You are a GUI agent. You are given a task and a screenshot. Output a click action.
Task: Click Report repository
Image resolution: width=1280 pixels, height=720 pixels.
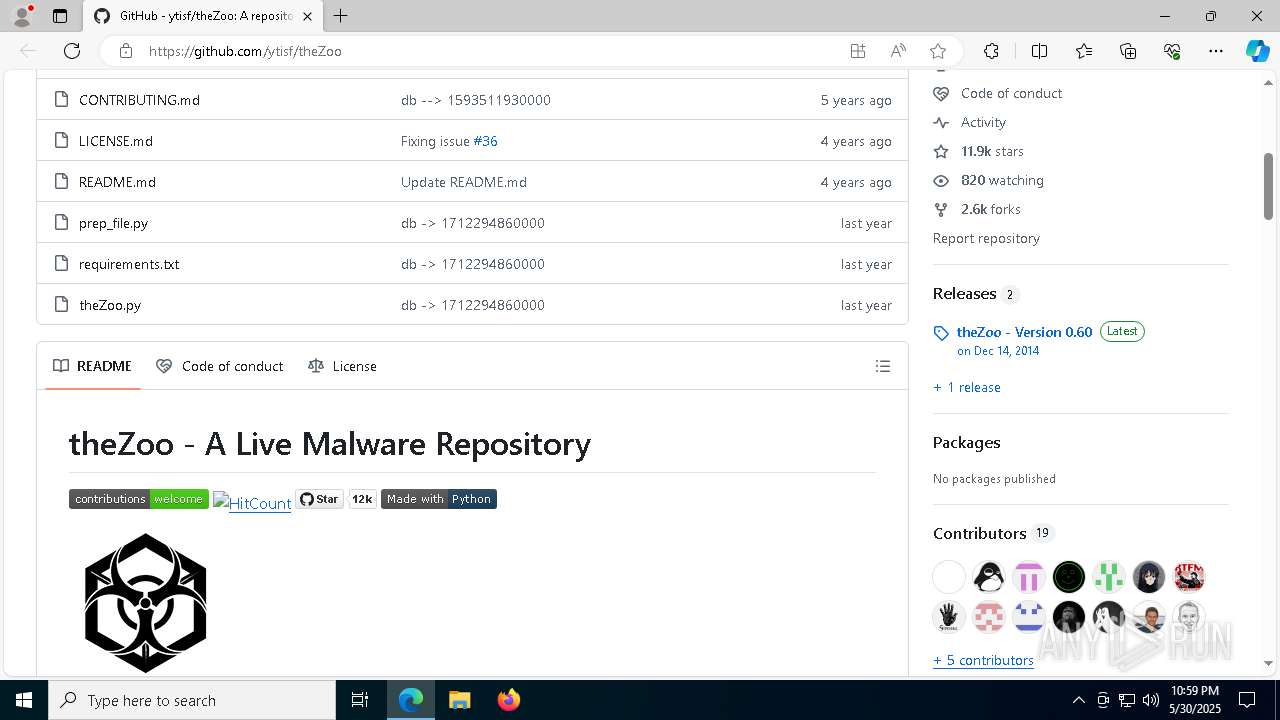pyautogui.click(x=986, y=238)
